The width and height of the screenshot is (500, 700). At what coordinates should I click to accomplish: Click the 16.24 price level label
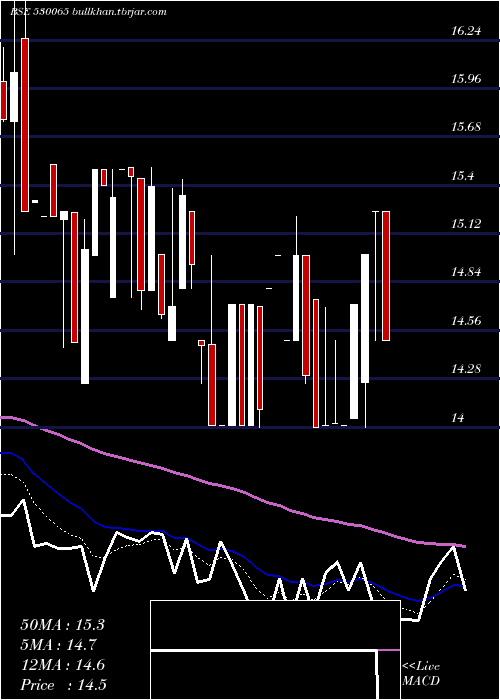466,31
